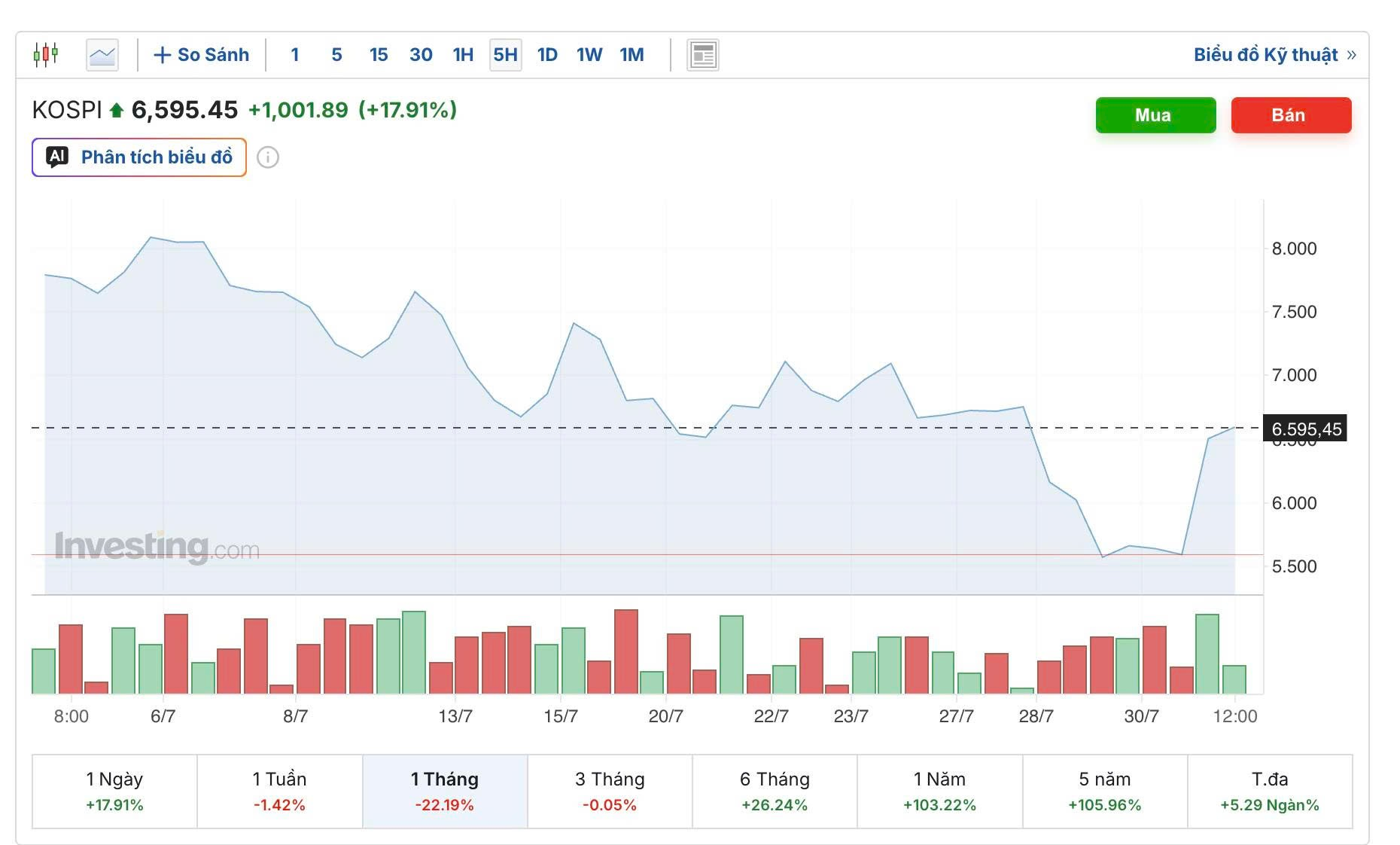The image size is (1400, 845).
Task: Click the AI Phân tích biểu đồ button
Action: point(139,157)
